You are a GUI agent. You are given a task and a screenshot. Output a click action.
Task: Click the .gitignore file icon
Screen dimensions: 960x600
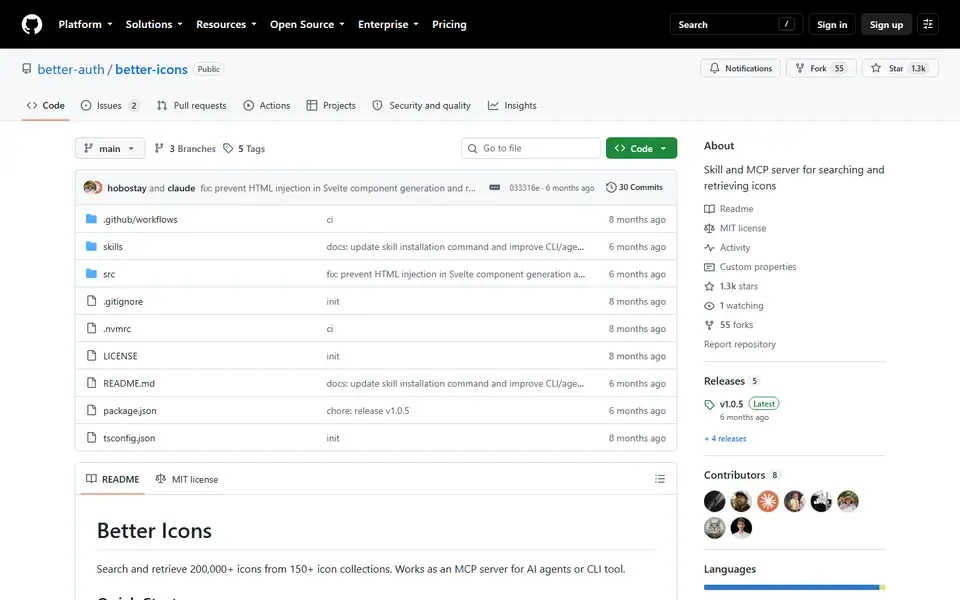pyautogui.click(x=91, y=301)
